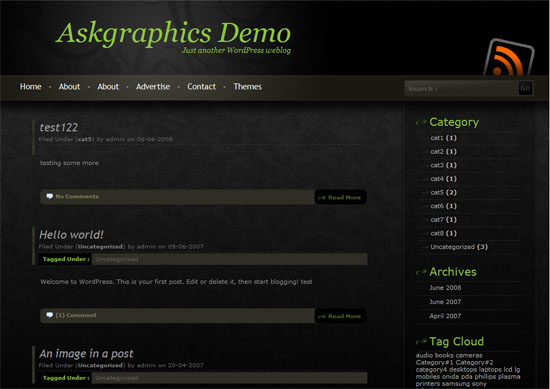The height and width of the screenshot is (389, 550).
Task: Click the category4 tag
Action: (x=431, y=369)
